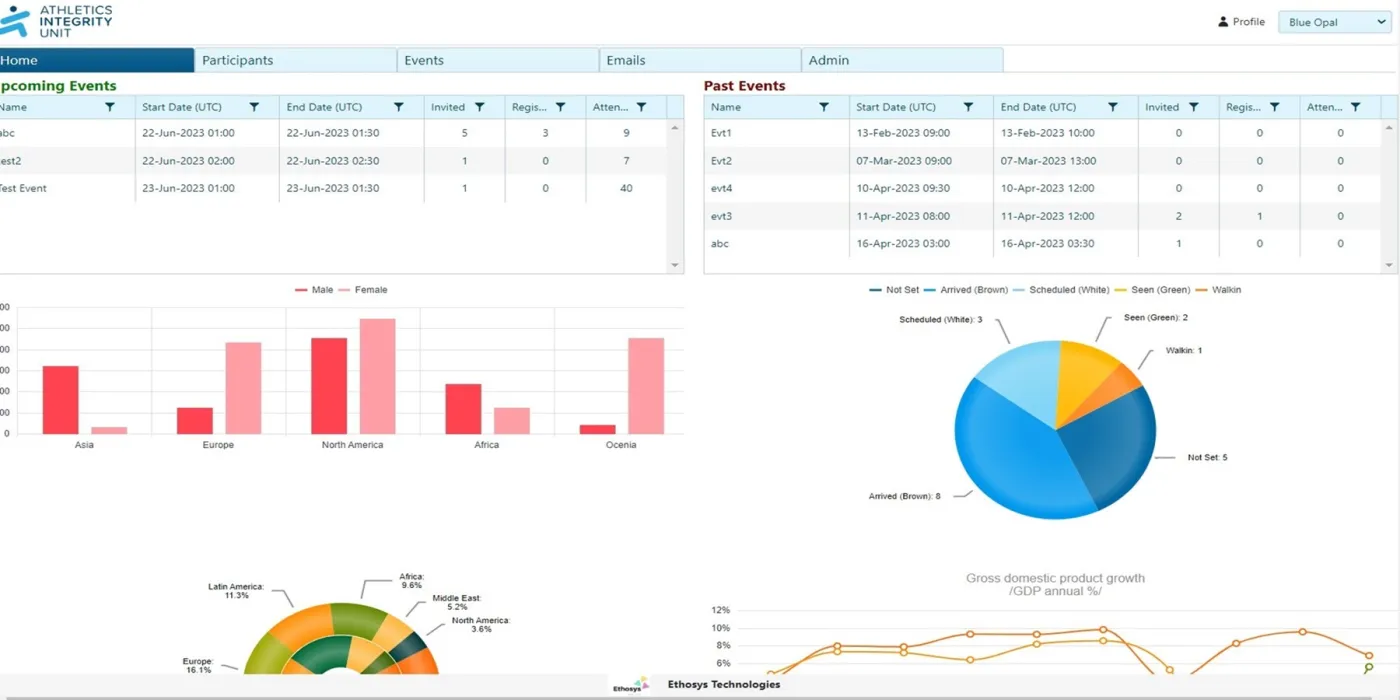Screen dimensions: 1400x700
Task: Sort Upcoming Events by Invited header
Action: [x=448, y=107]
